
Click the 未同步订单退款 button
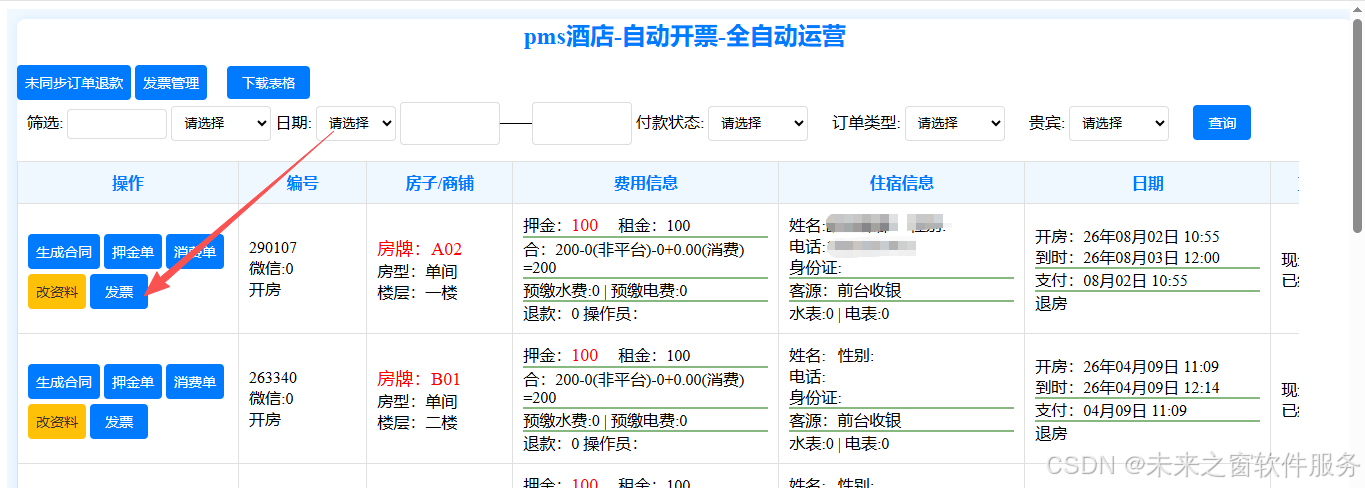[74, 83]
